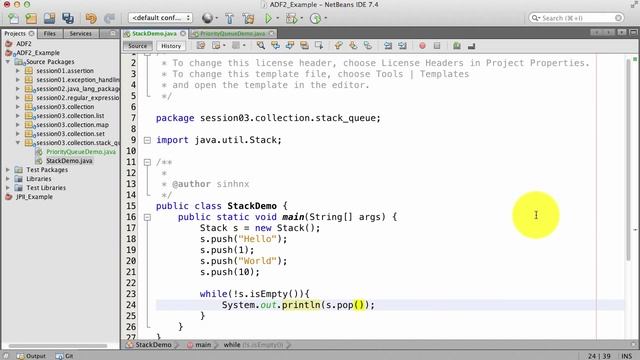Select PriorityQueueDemo.java in project tree

(81, 152)
